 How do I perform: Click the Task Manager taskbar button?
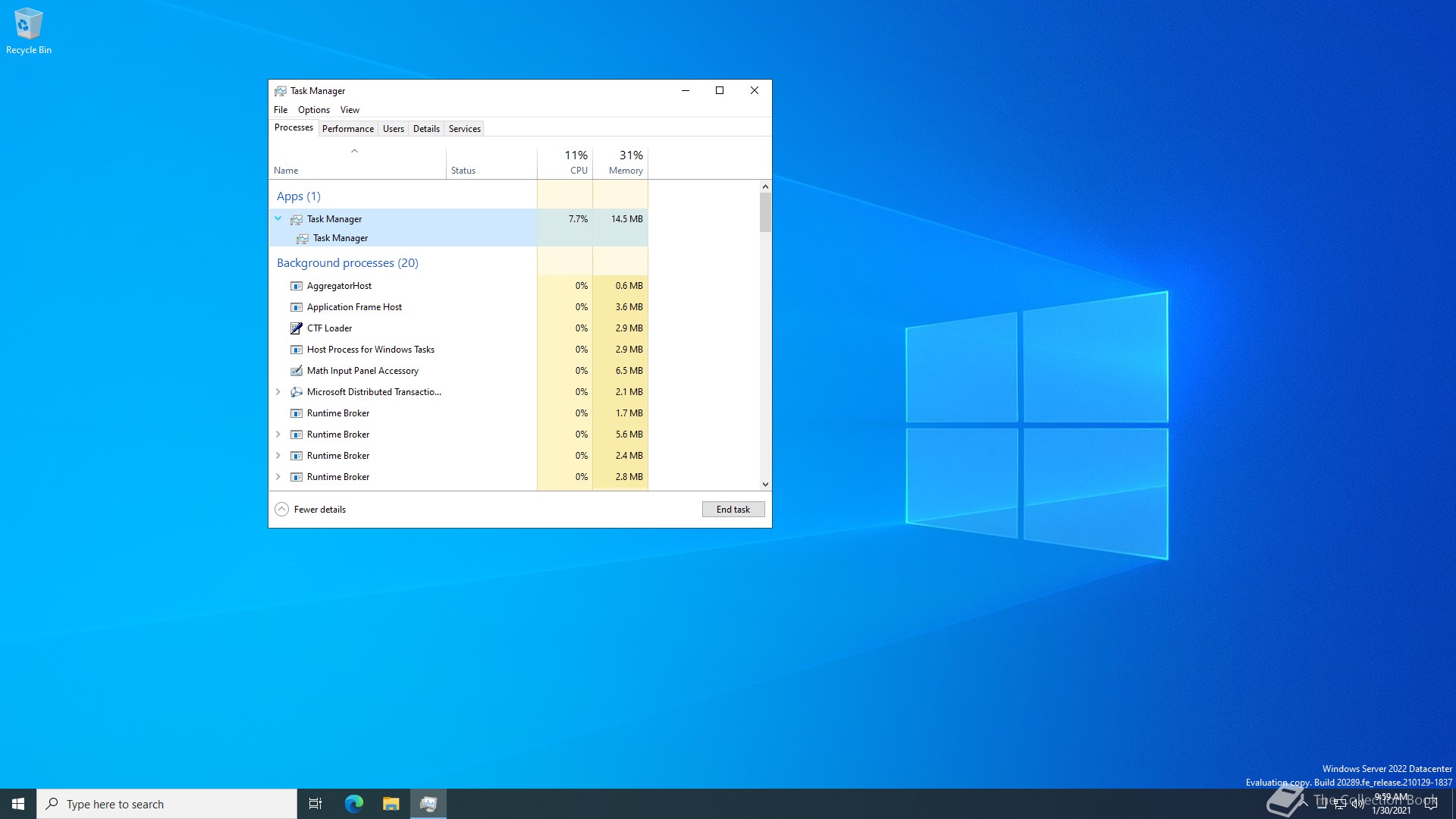(x=428, y=804)
